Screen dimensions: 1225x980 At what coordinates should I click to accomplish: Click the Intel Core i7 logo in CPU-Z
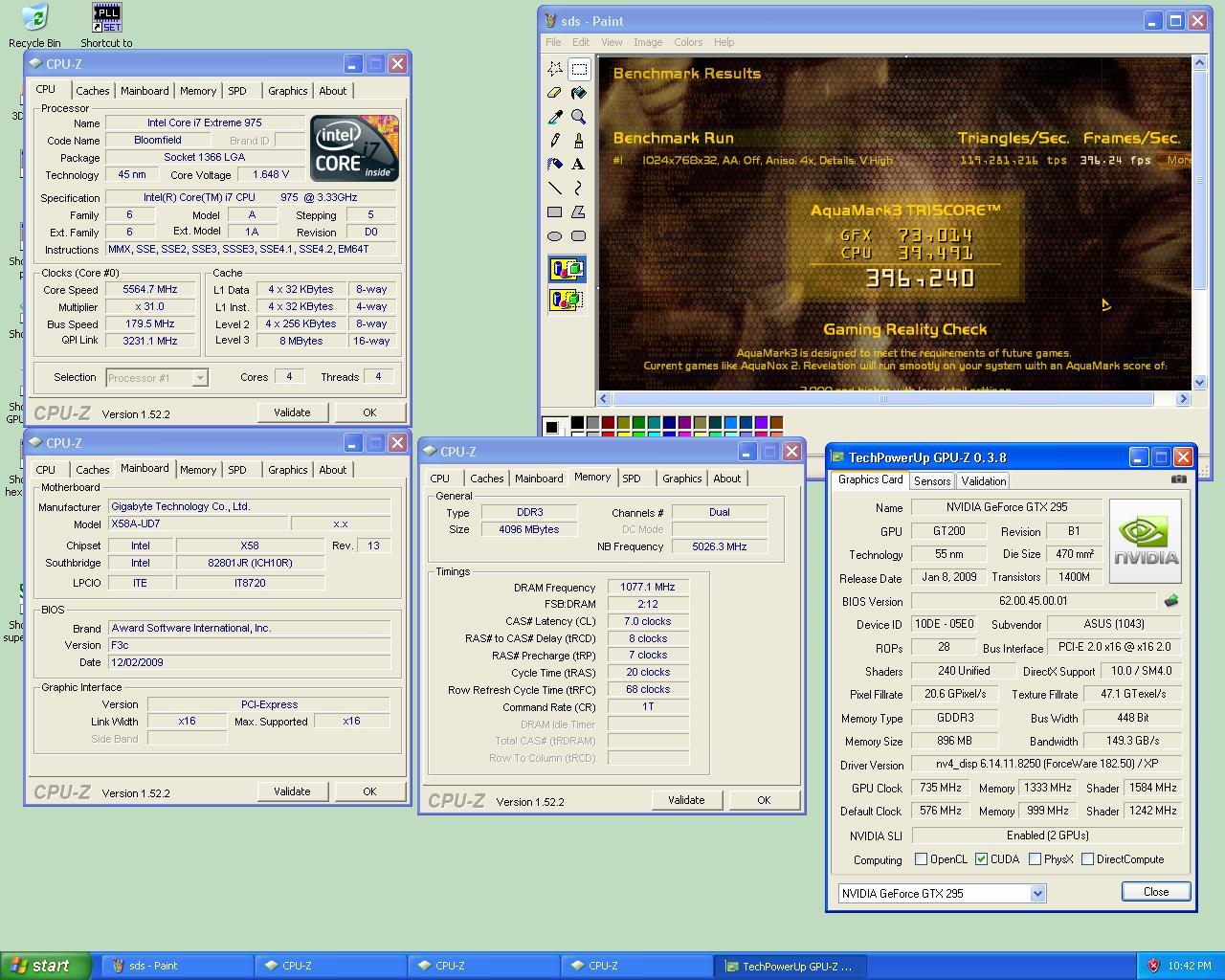click(x=354, y=147)
